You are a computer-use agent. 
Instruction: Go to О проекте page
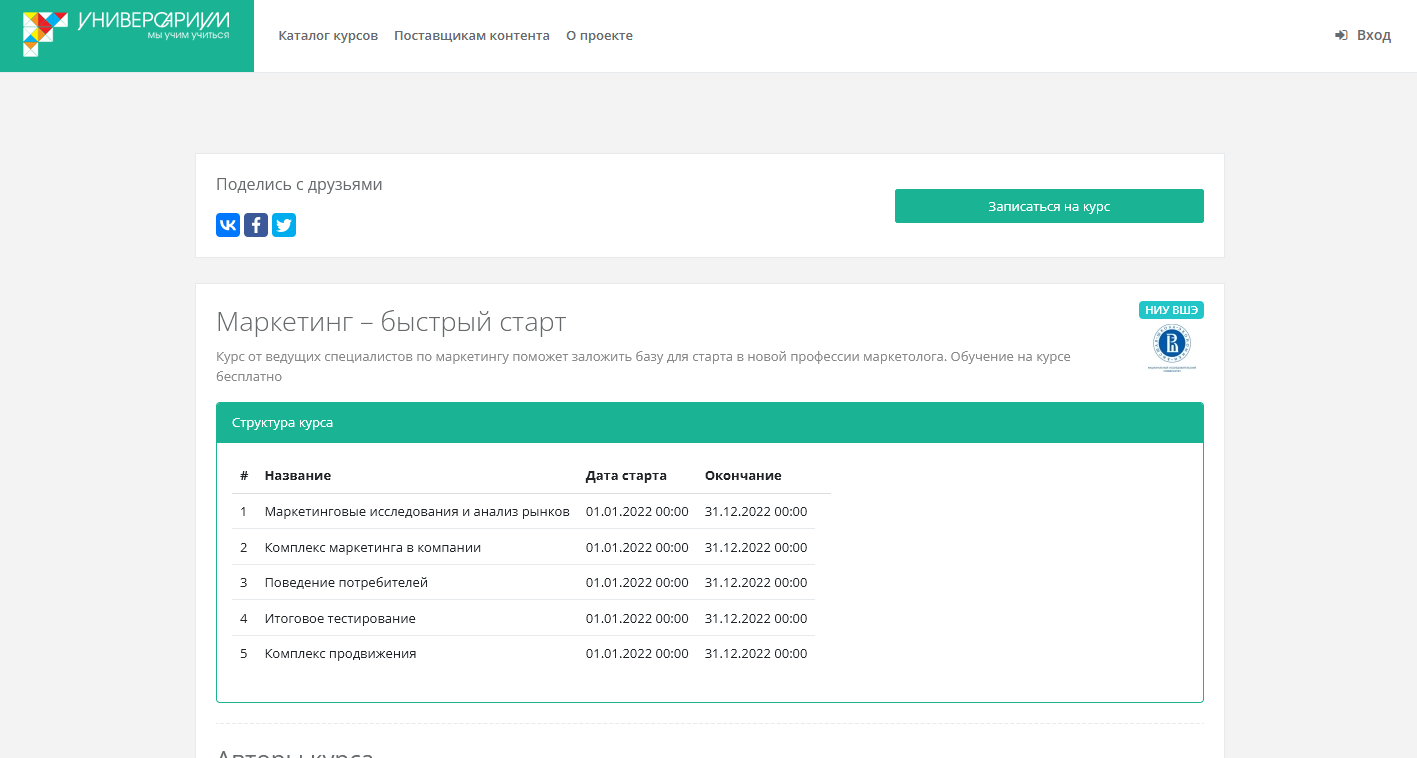coord(599,35)
